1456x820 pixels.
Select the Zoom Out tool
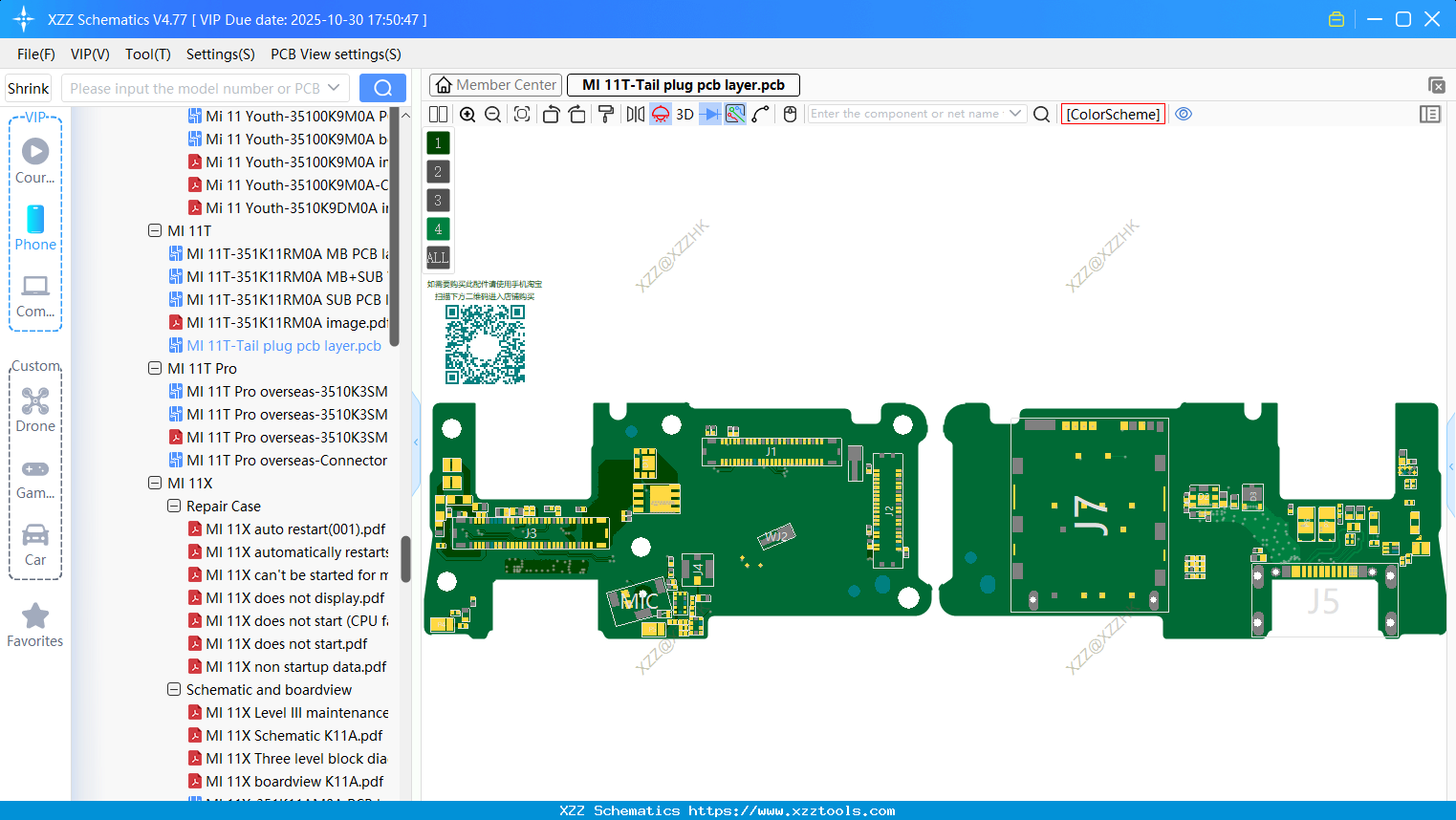pyautogui.click(x=493, y=114)
